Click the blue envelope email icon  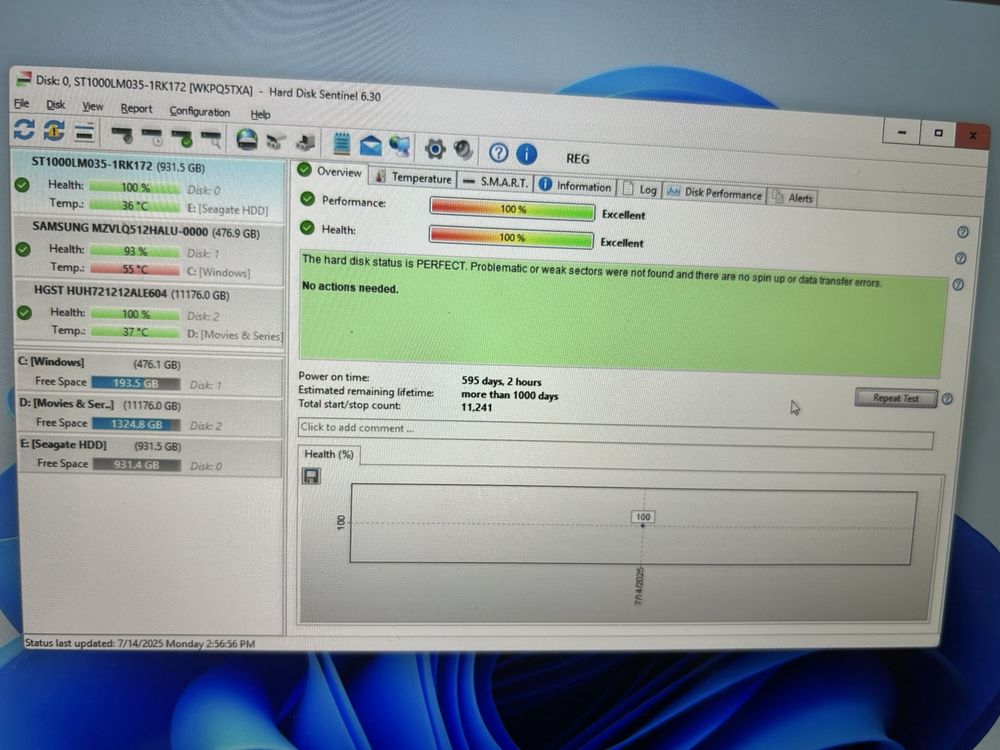371,145
